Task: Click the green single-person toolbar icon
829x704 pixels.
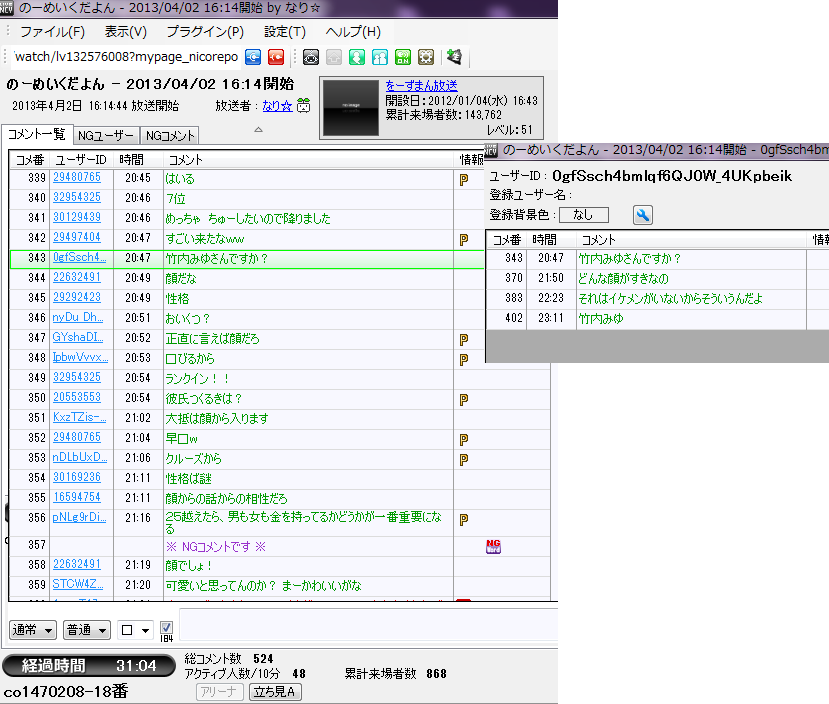Action: point(357,57)
